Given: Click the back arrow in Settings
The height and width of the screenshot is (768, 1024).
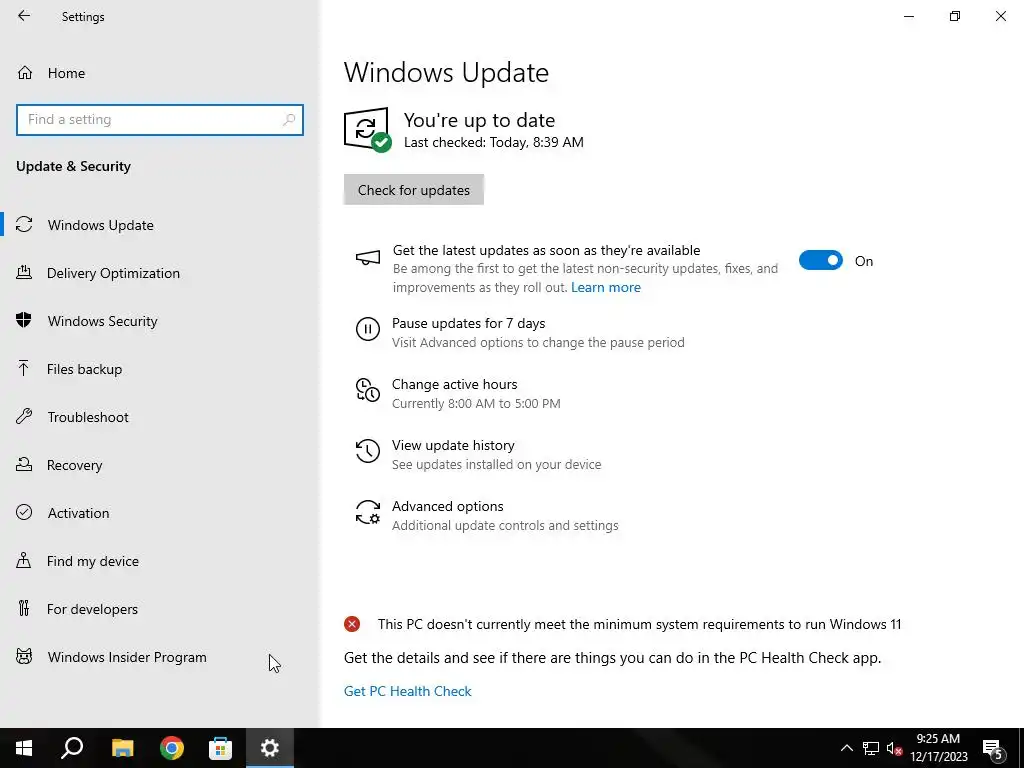Looking at the screenshot, I should click(24, 16).
